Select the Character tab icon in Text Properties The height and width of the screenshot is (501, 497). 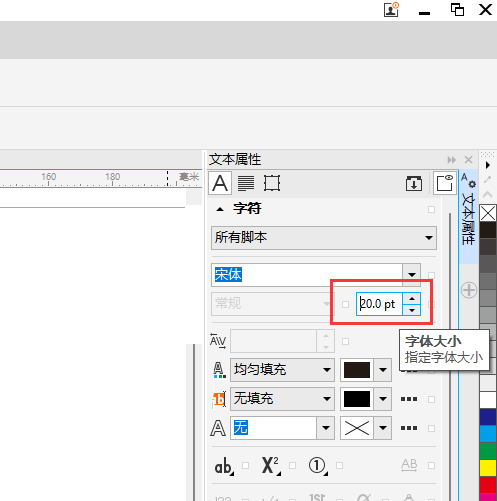pyautogui.click(x=220, y=183)
